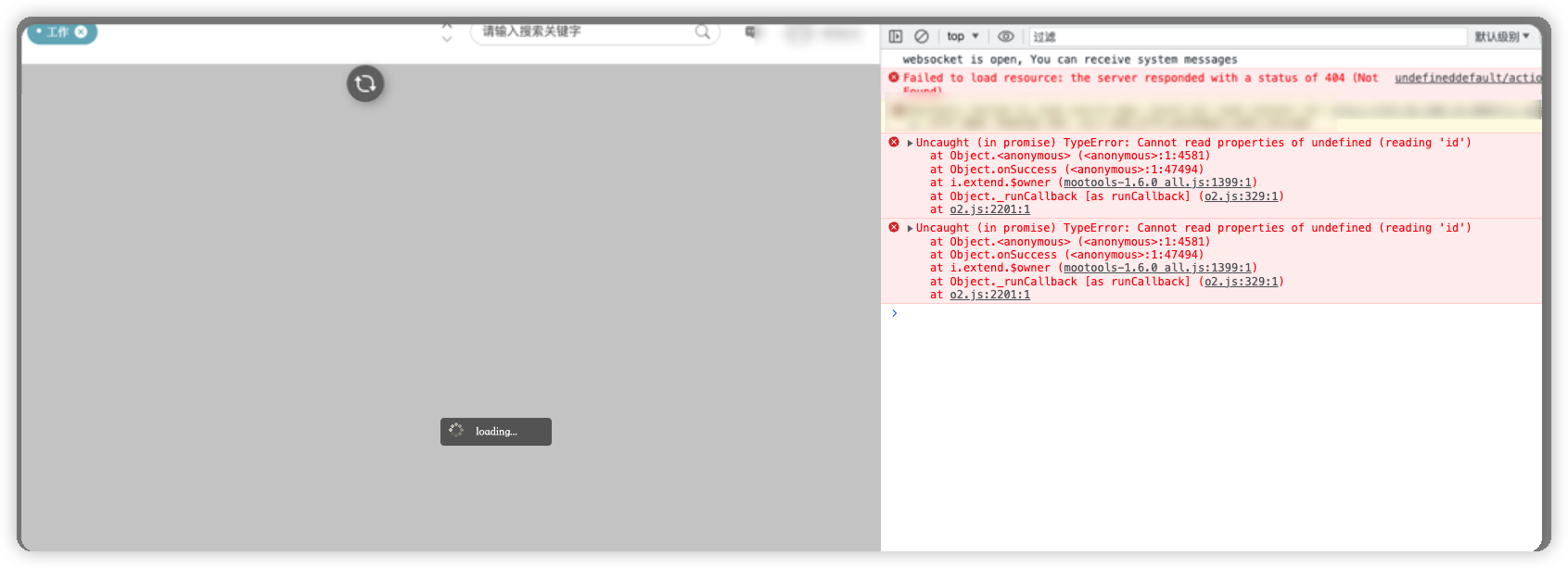Open o2.js:329:1 link in first stack trace
This screenshot has width=1568, height=568.
(1241, 196)
